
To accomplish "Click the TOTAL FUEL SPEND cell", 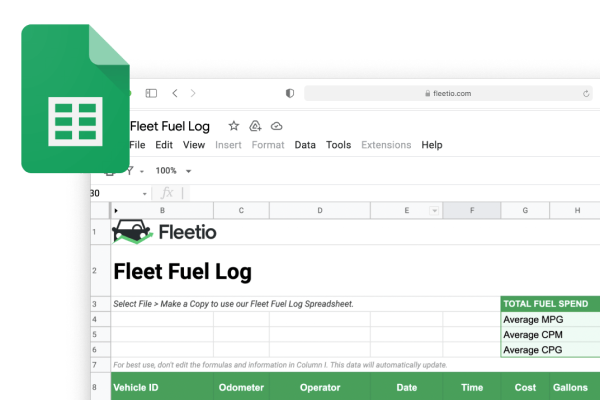I will click(x=550, y=304).
